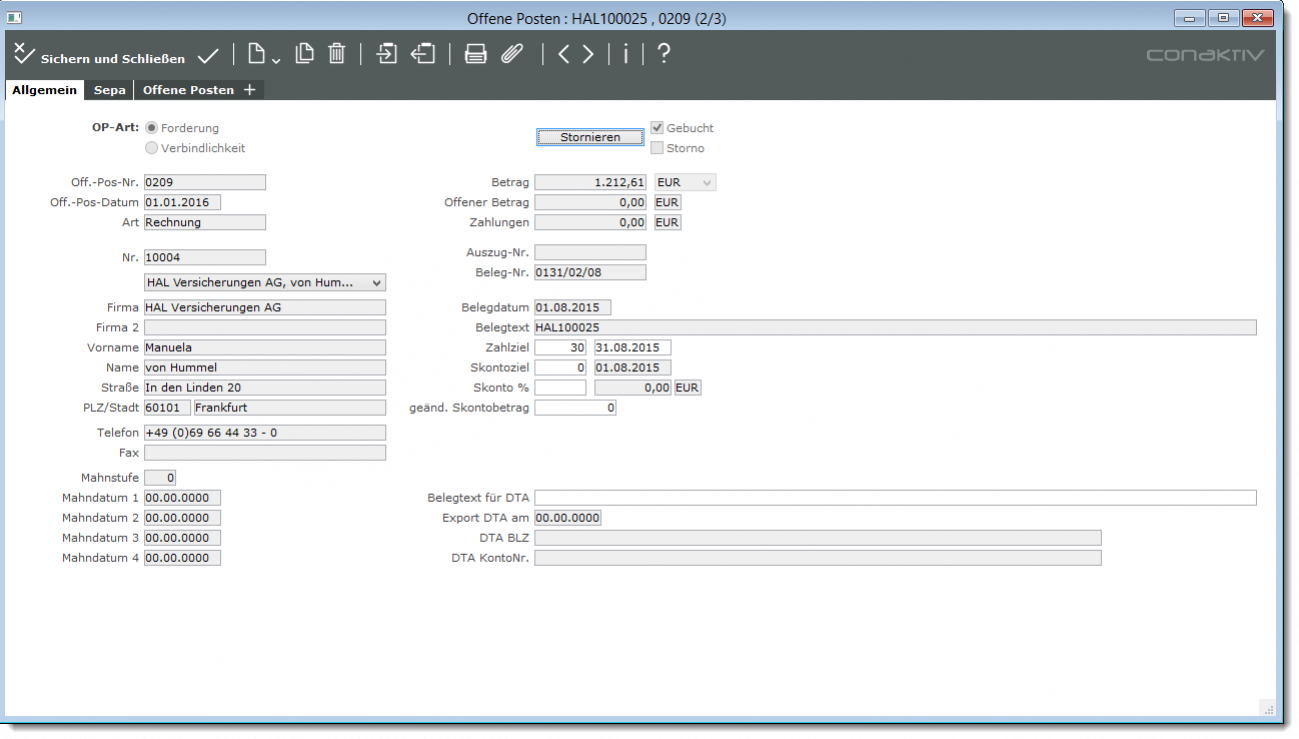Click the plus icon next to Offene Posten tab
Viewport: 1299px width, 739px height.
point(250,90)
